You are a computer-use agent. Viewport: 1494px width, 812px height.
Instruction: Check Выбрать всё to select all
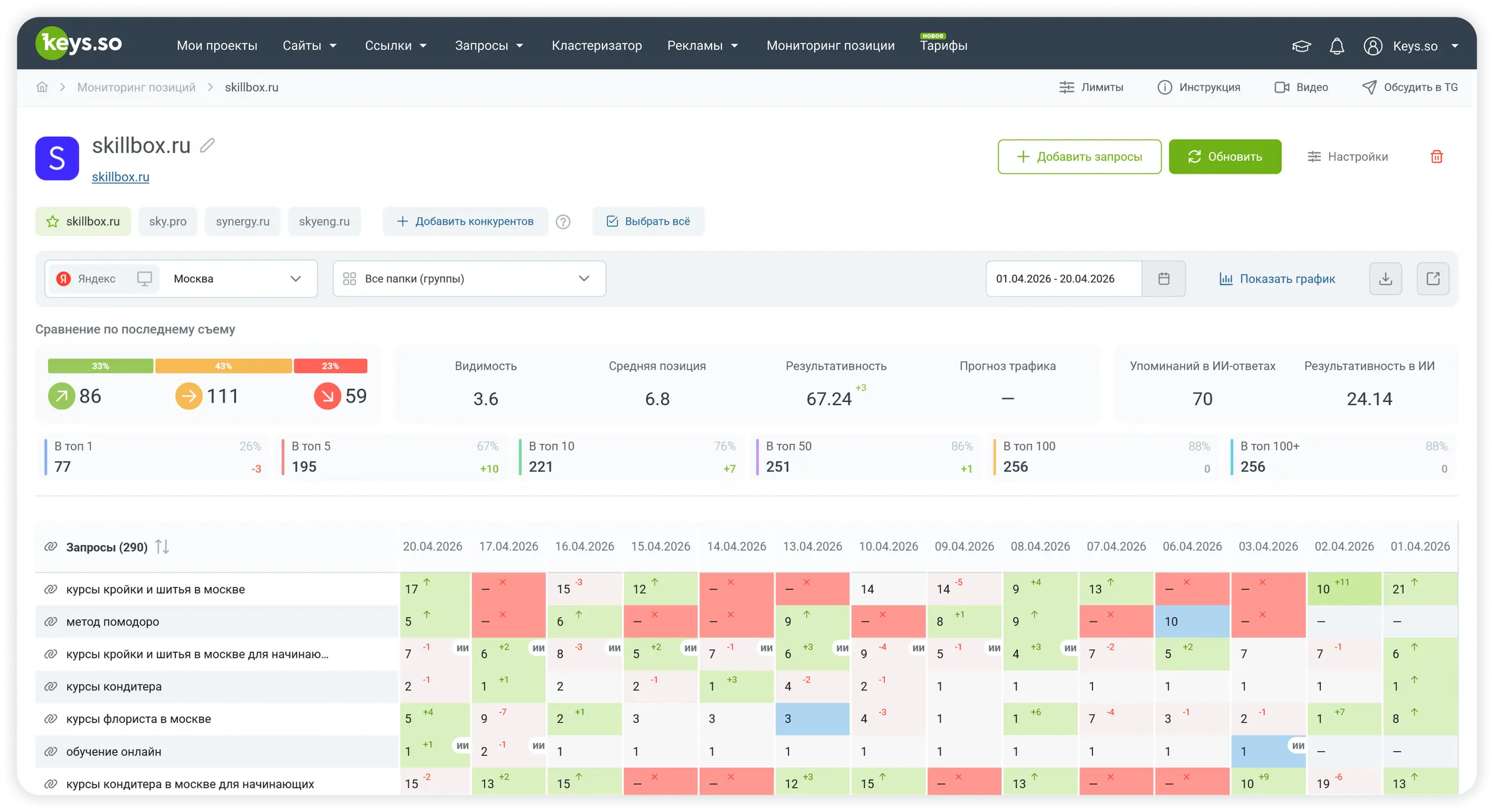648,222
